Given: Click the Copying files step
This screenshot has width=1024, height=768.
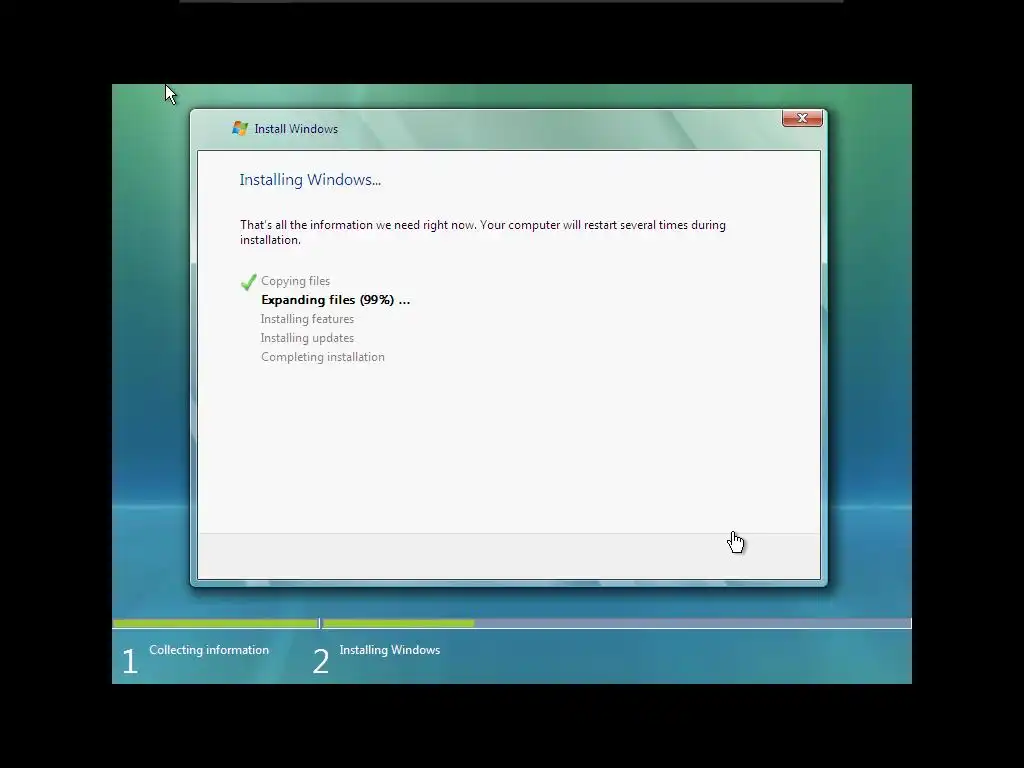Looking at the screenshot, I should pos(295,281).
